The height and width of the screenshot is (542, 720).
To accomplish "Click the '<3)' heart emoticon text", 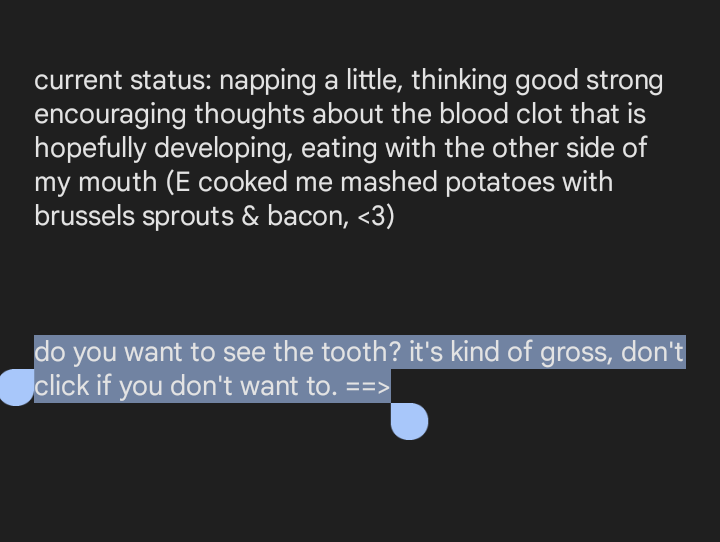I will coord(376,216).
